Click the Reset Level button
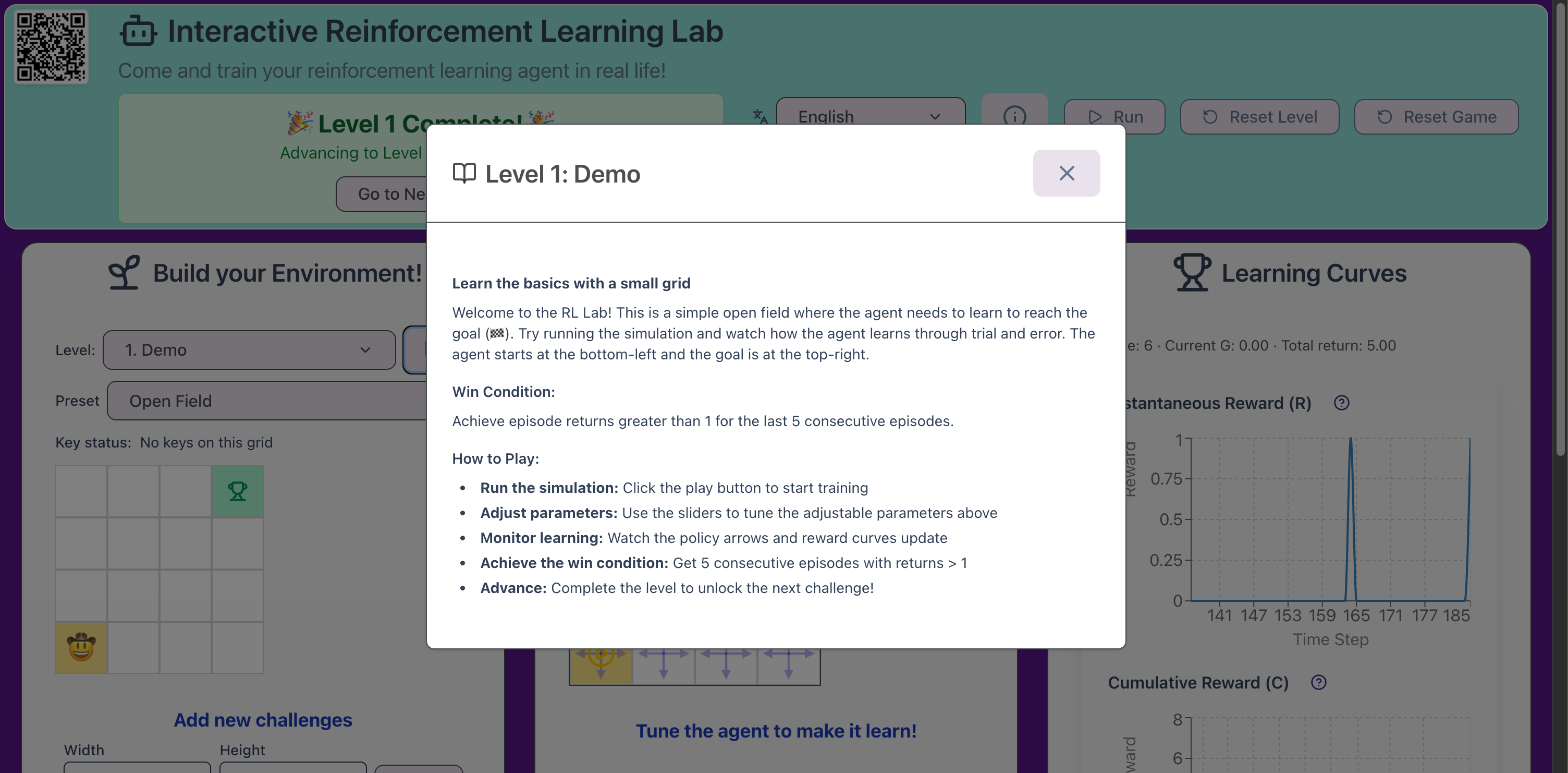The width and height of the screenshot is (1568, 773). (1259, 116)
